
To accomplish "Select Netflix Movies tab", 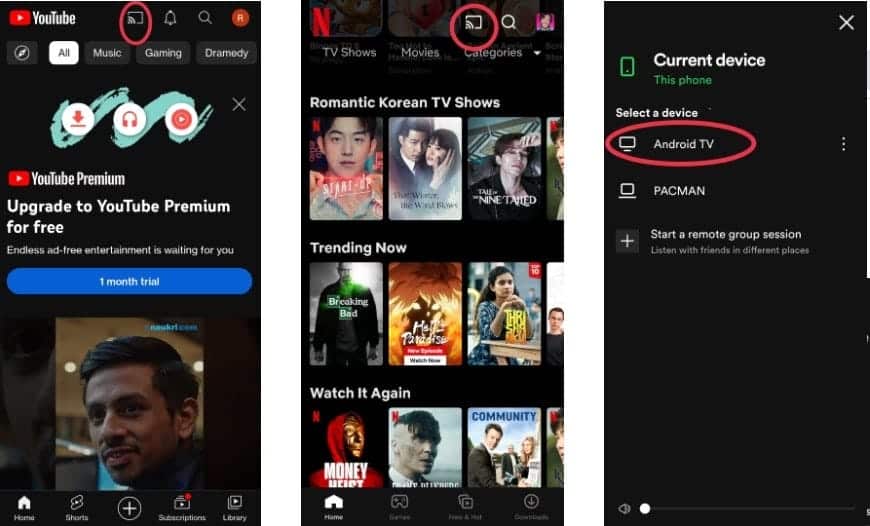I will pyautogui.click(x=420, y=52).
